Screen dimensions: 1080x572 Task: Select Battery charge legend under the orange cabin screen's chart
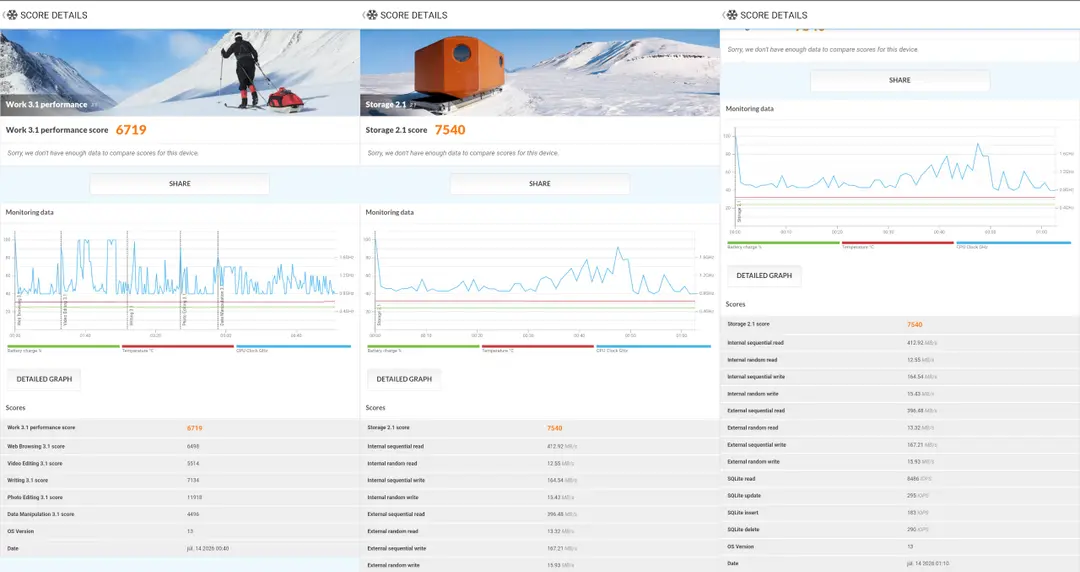[423, 348]
